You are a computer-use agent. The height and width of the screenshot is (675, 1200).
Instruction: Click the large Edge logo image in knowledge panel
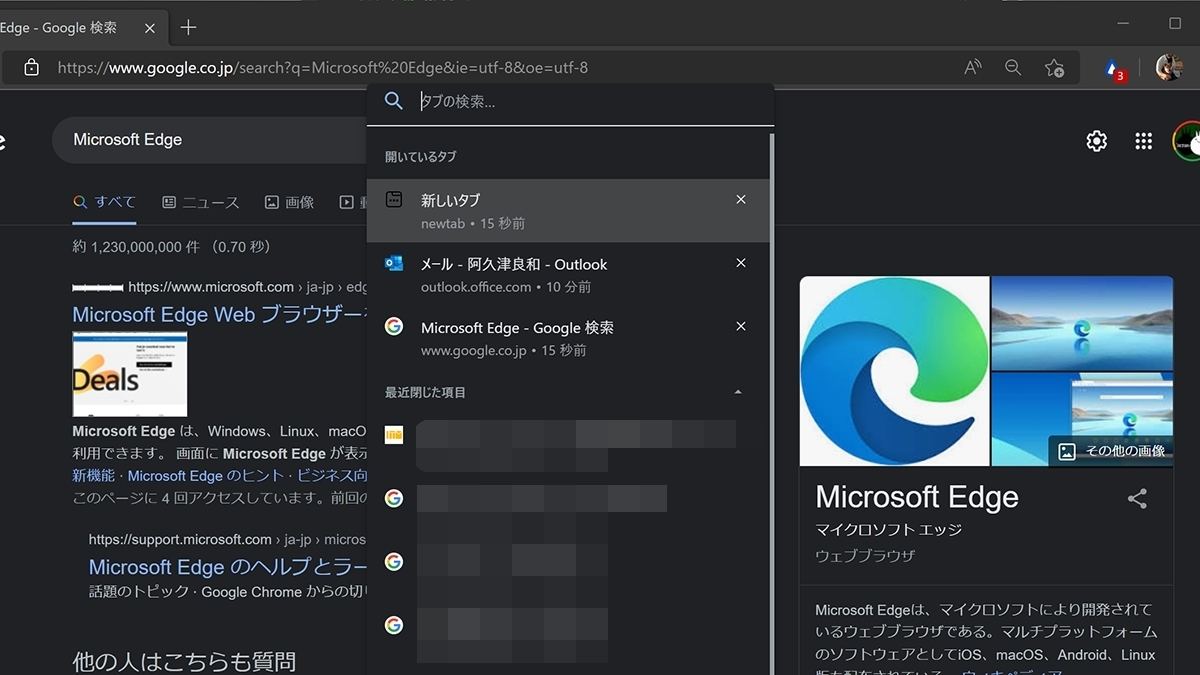(894, 371)
